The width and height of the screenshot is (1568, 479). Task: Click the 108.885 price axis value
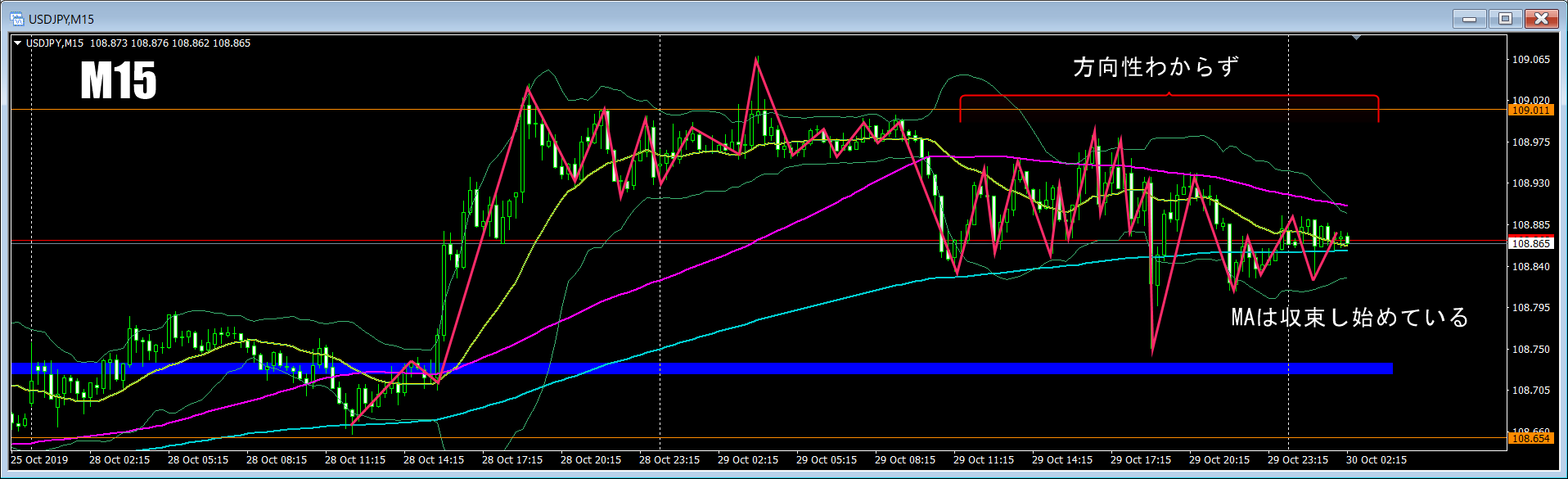coord(1530,225)
